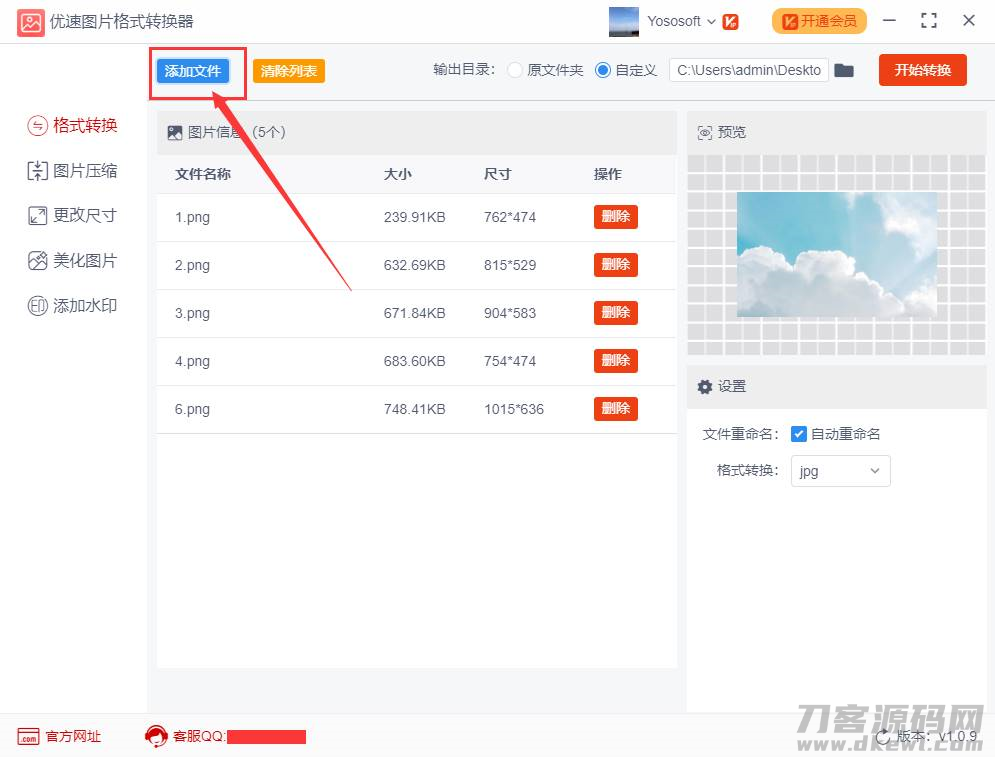
Task: Close the converter window
Action: pyautogui.click(x=968, y=21)
